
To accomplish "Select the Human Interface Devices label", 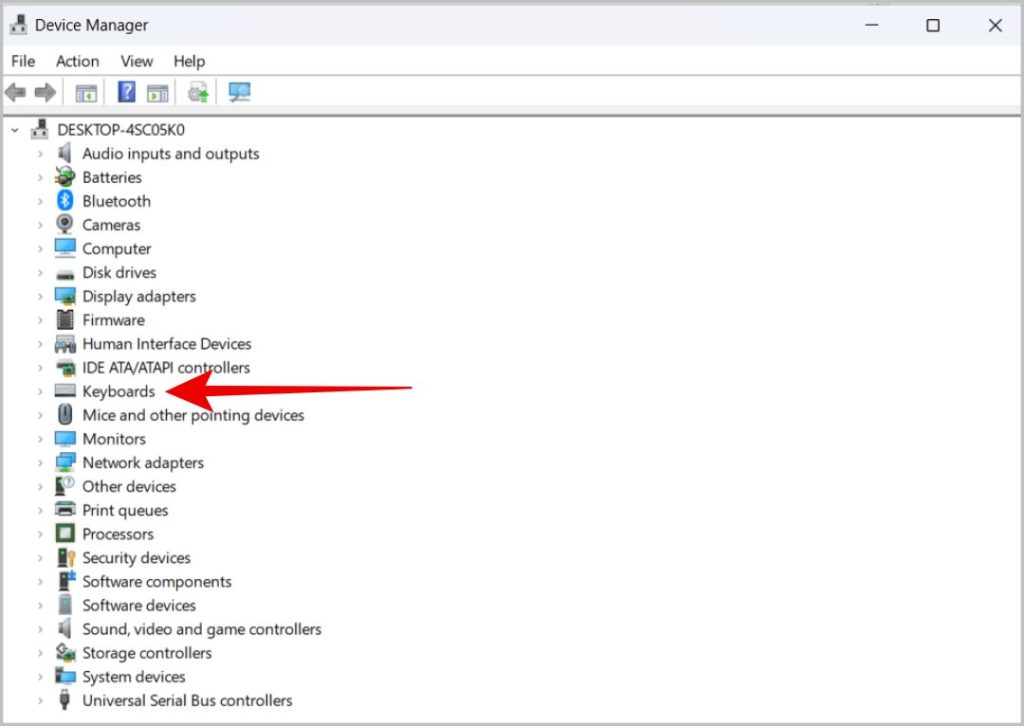I will (167, 343).
